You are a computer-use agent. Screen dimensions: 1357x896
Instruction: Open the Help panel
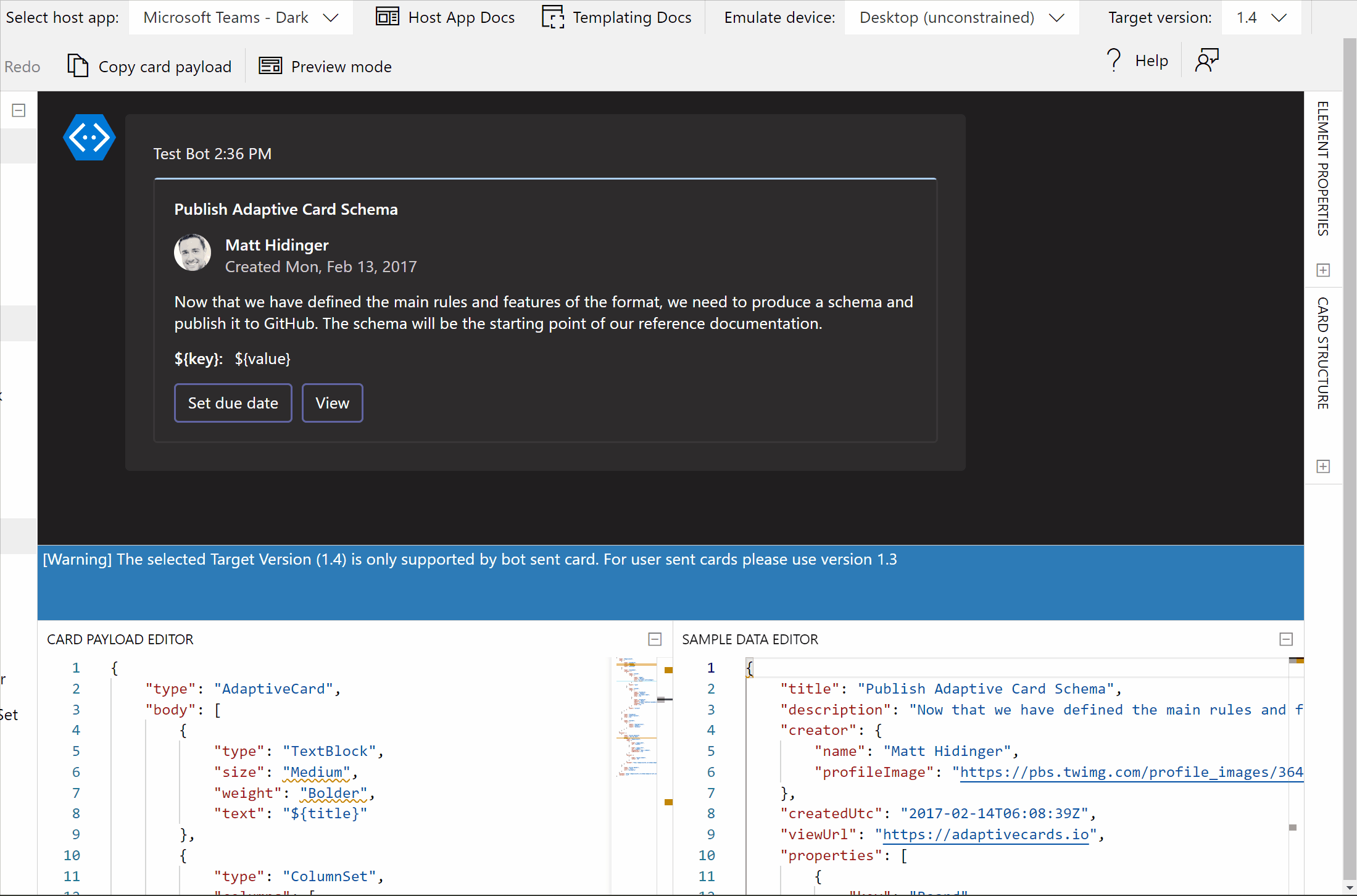[x=1137, y=60]
